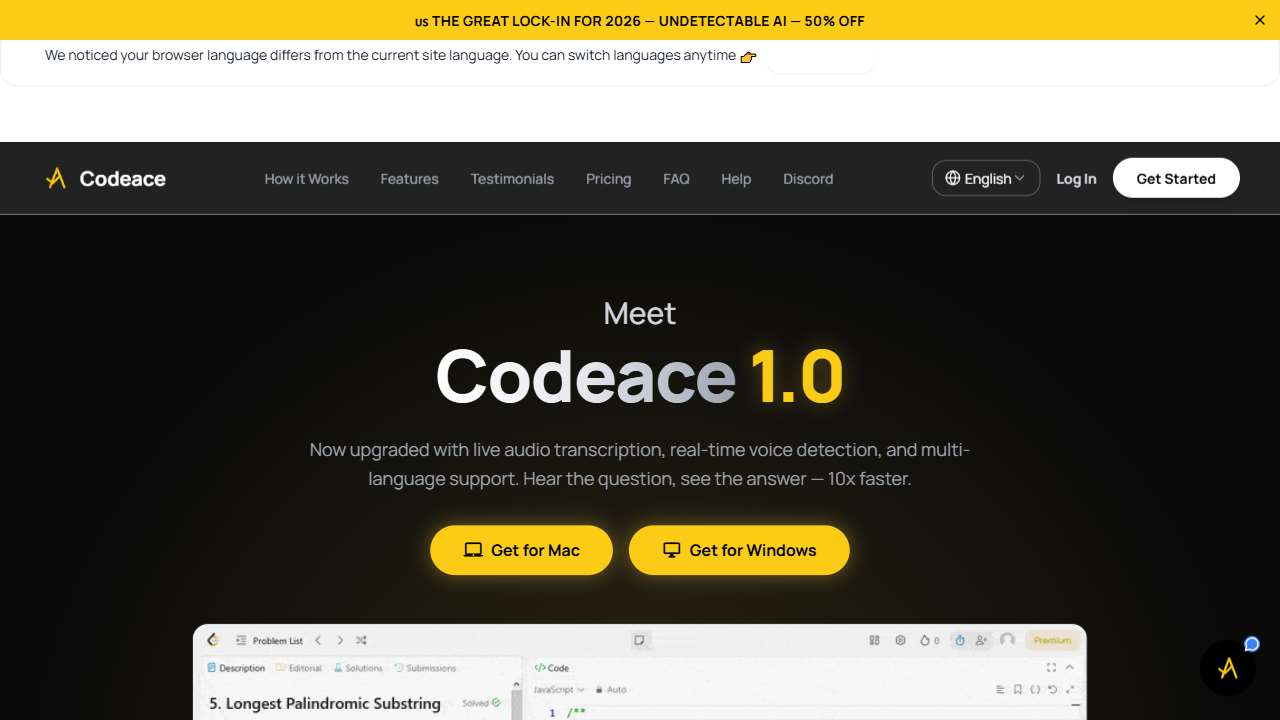Open the English language dropdown
The width and height of the screenshot is (1280, 720).
[x=986, y=178]
